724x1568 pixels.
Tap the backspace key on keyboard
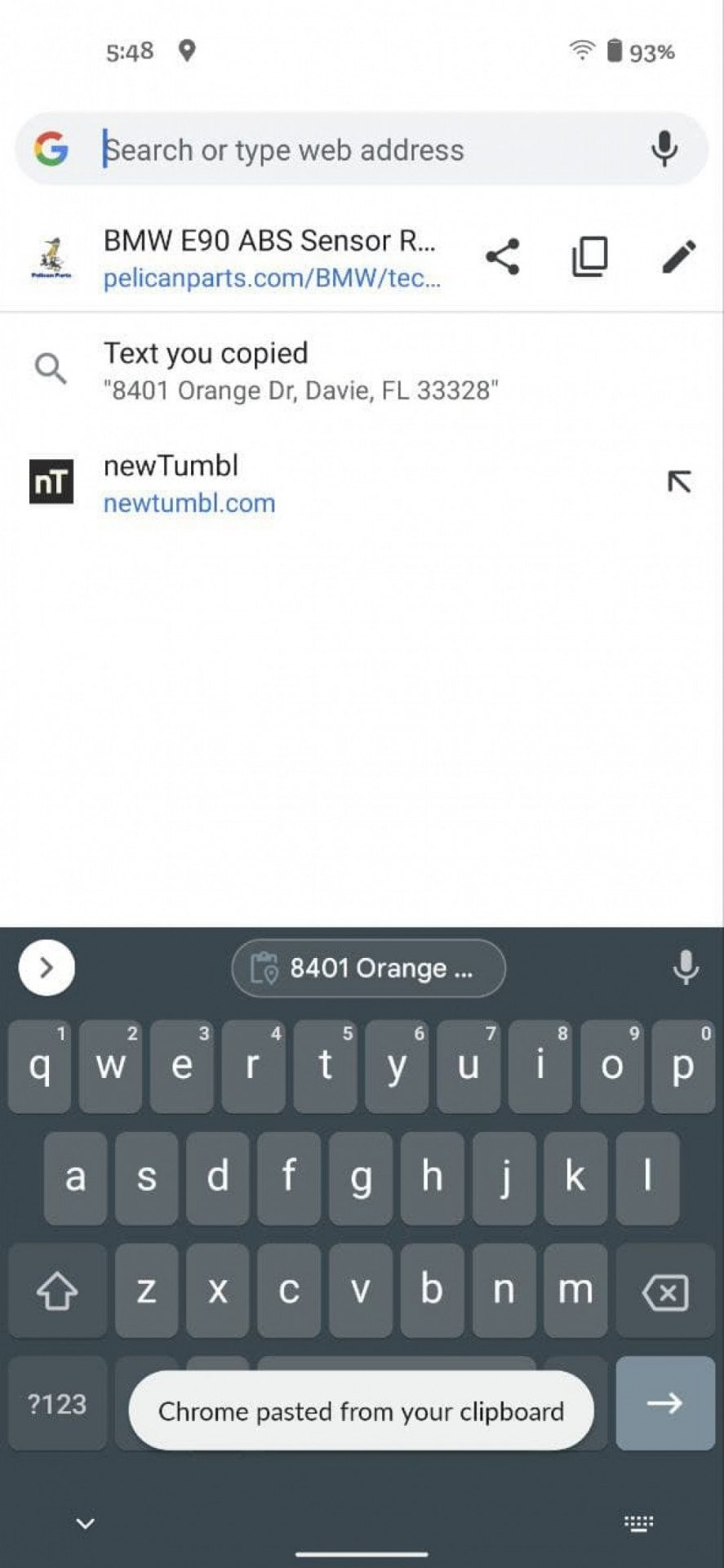(x=665, y=1291)
